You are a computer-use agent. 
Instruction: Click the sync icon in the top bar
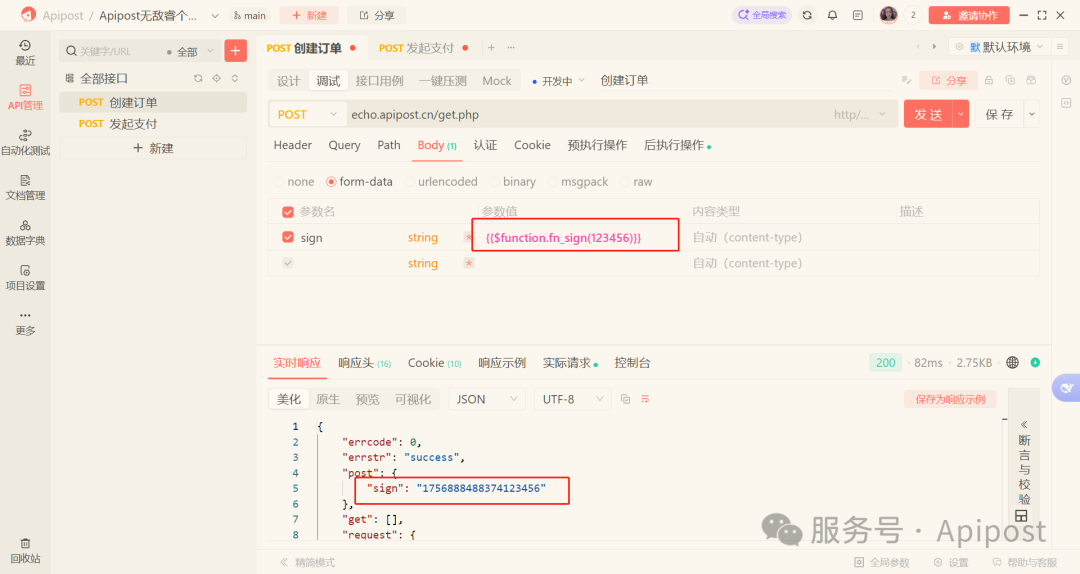tap(807, 15)
